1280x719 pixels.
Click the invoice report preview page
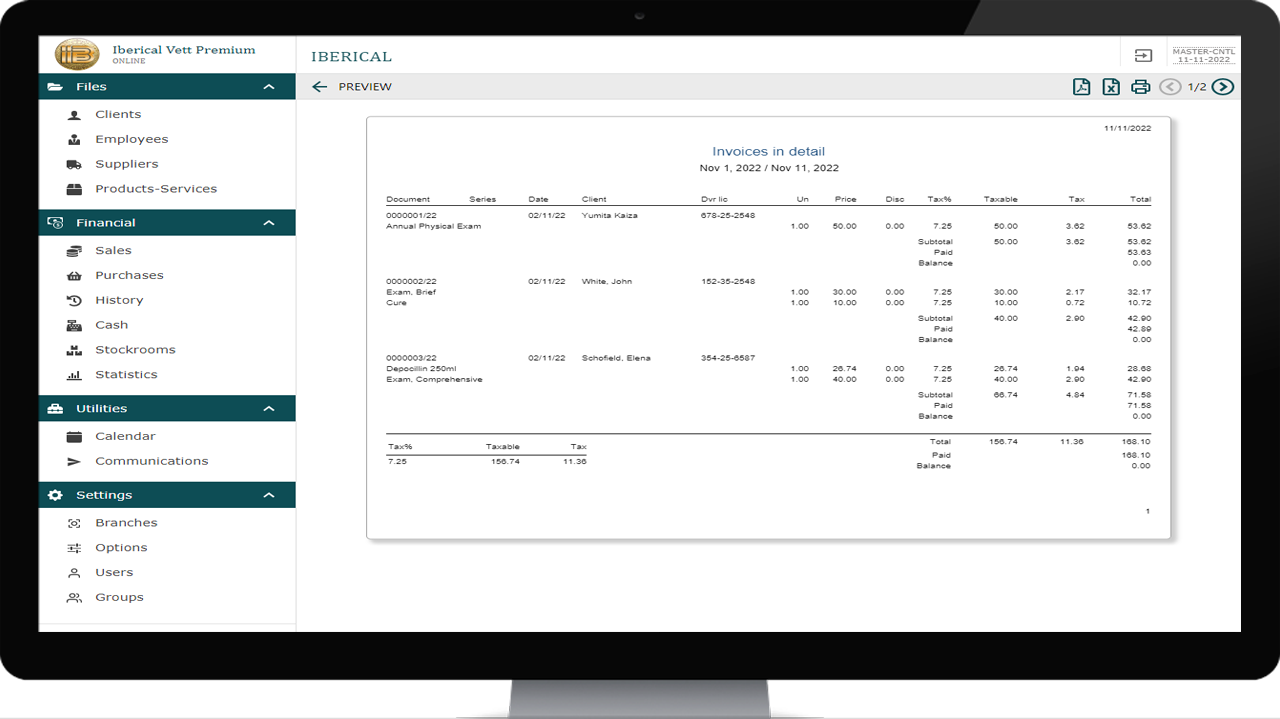(x=768, y=328)
